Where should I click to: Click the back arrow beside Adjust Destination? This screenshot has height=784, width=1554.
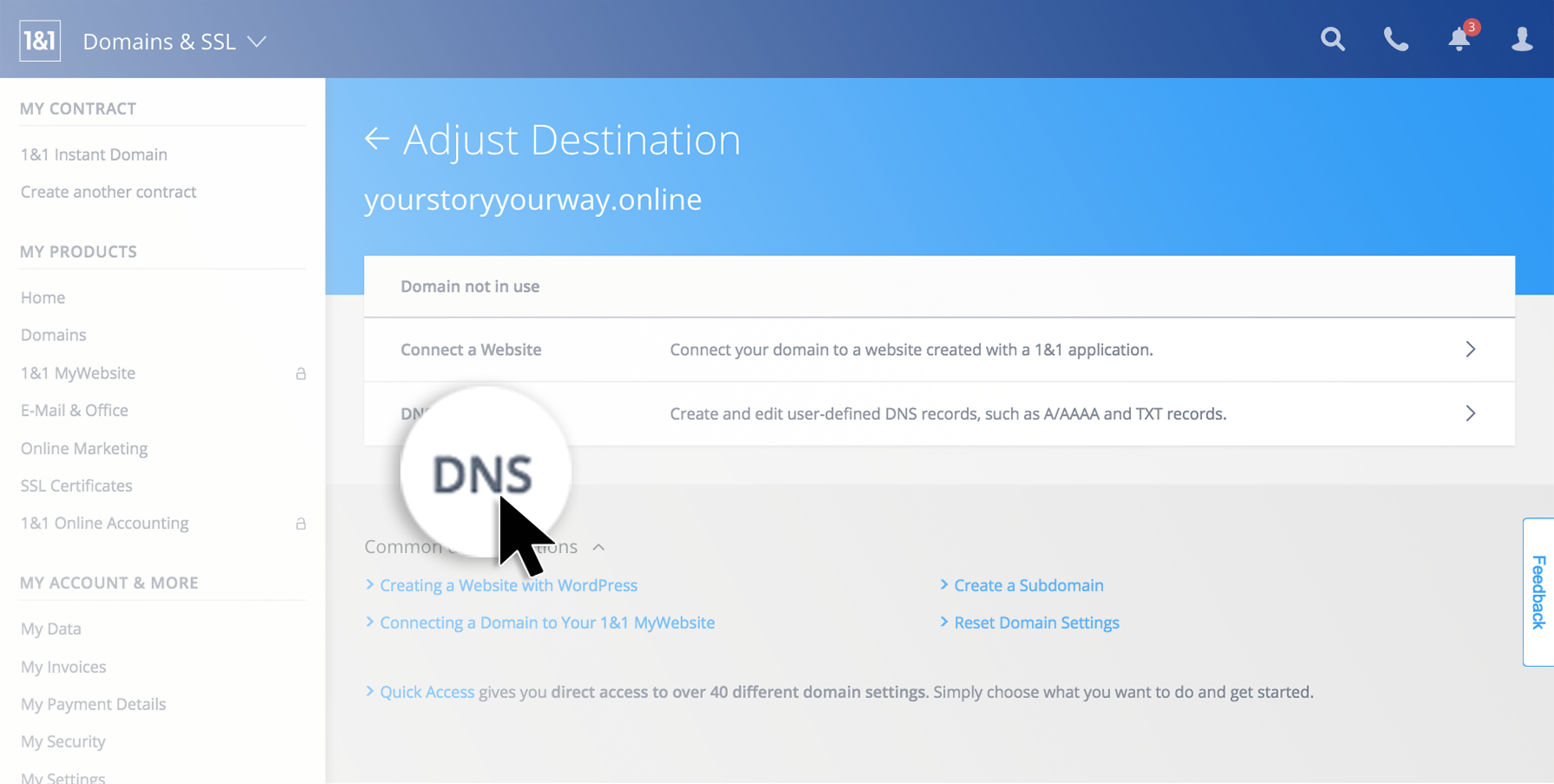pyautogui.click(x=376, y=139)
